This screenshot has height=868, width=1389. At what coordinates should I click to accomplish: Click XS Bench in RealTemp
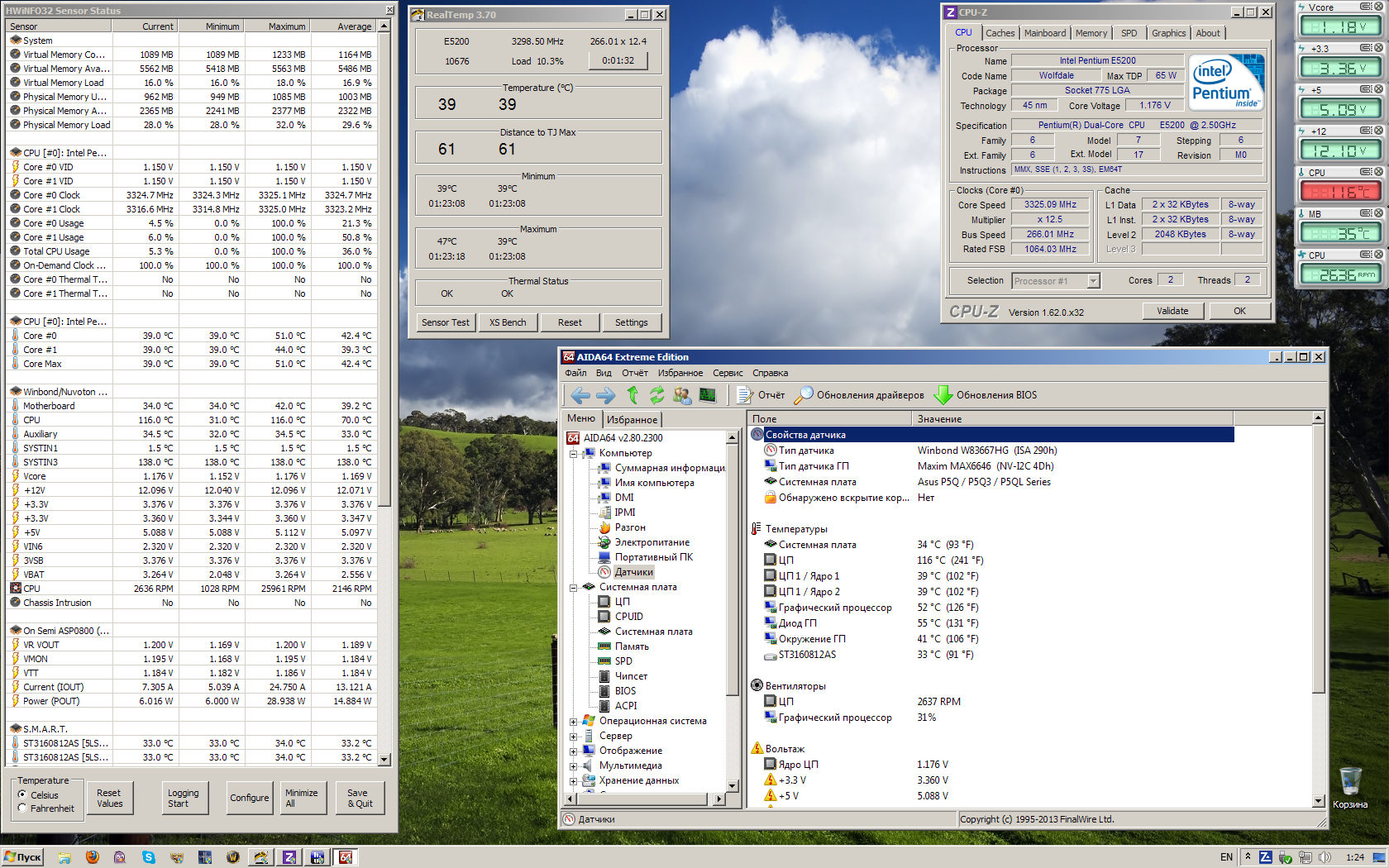pos(508,322)
